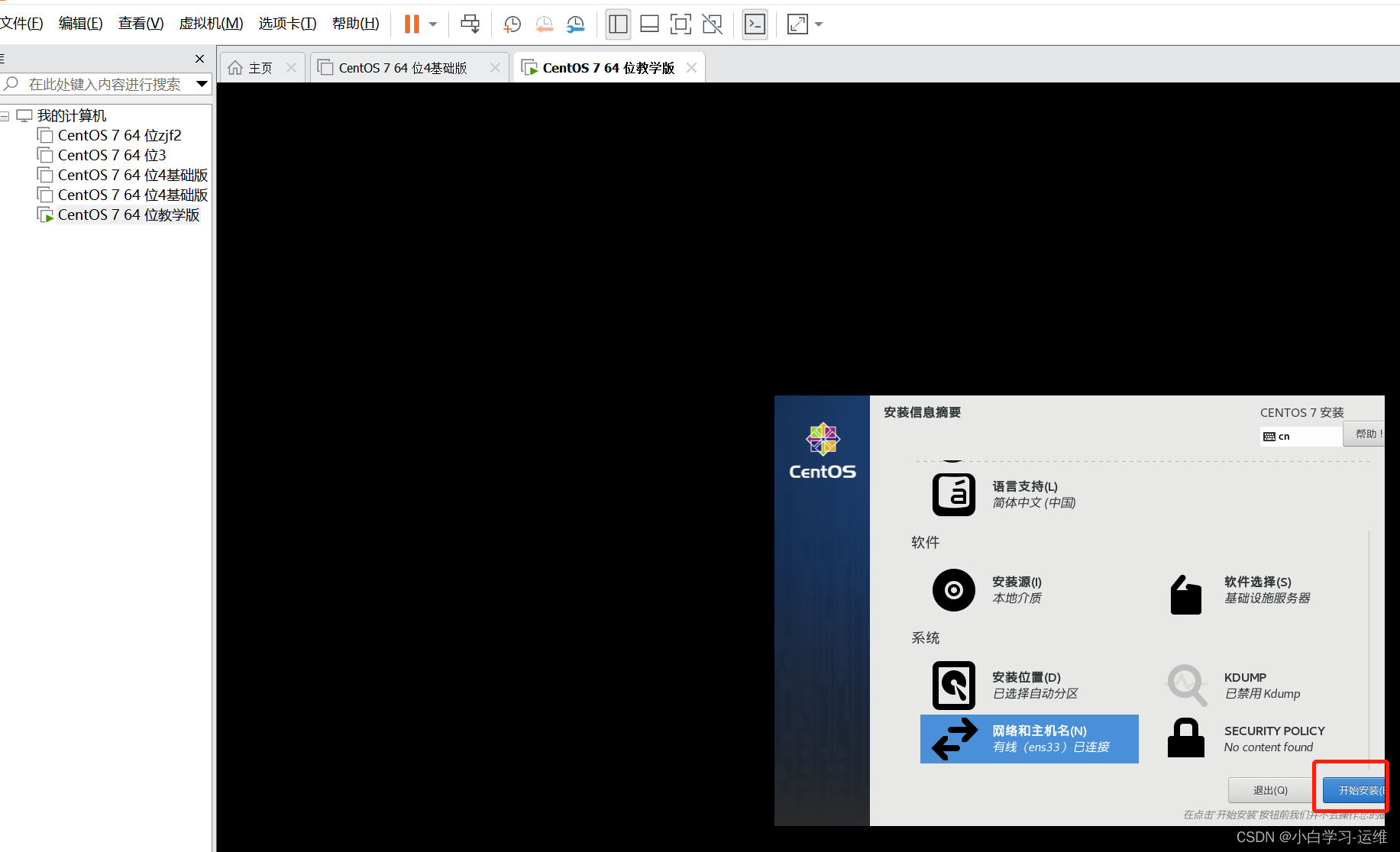Image resolution: width=1400 pixels, height=852 pixels.
Task: Close the 主页 tab
Action: click(x=291, y=68)
